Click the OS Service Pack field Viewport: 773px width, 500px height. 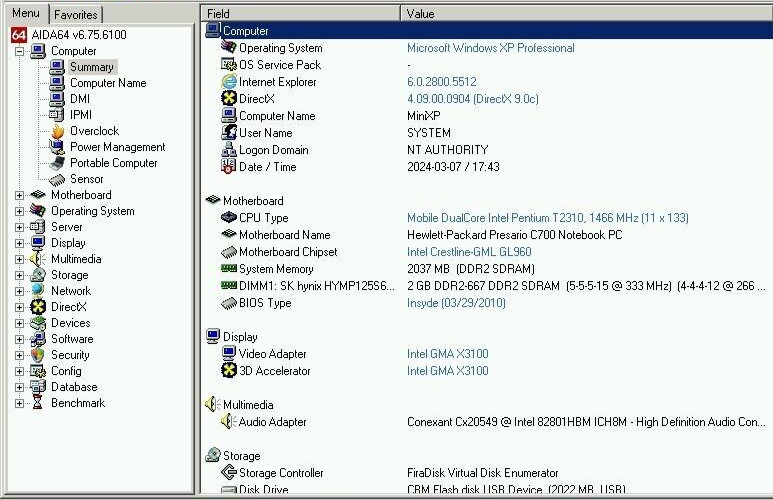pos(280,65)
